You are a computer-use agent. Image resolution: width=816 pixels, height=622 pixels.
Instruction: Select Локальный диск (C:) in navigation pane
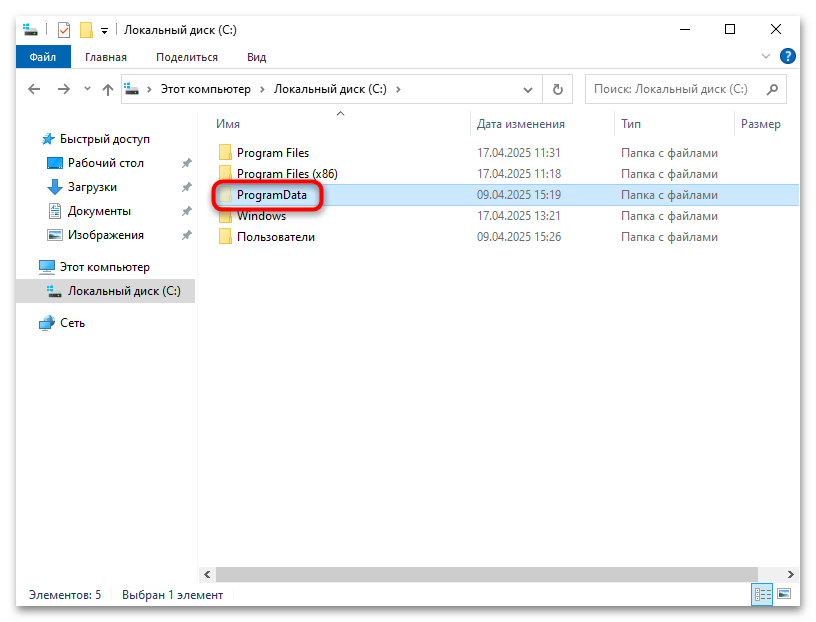tap(124, 291)
